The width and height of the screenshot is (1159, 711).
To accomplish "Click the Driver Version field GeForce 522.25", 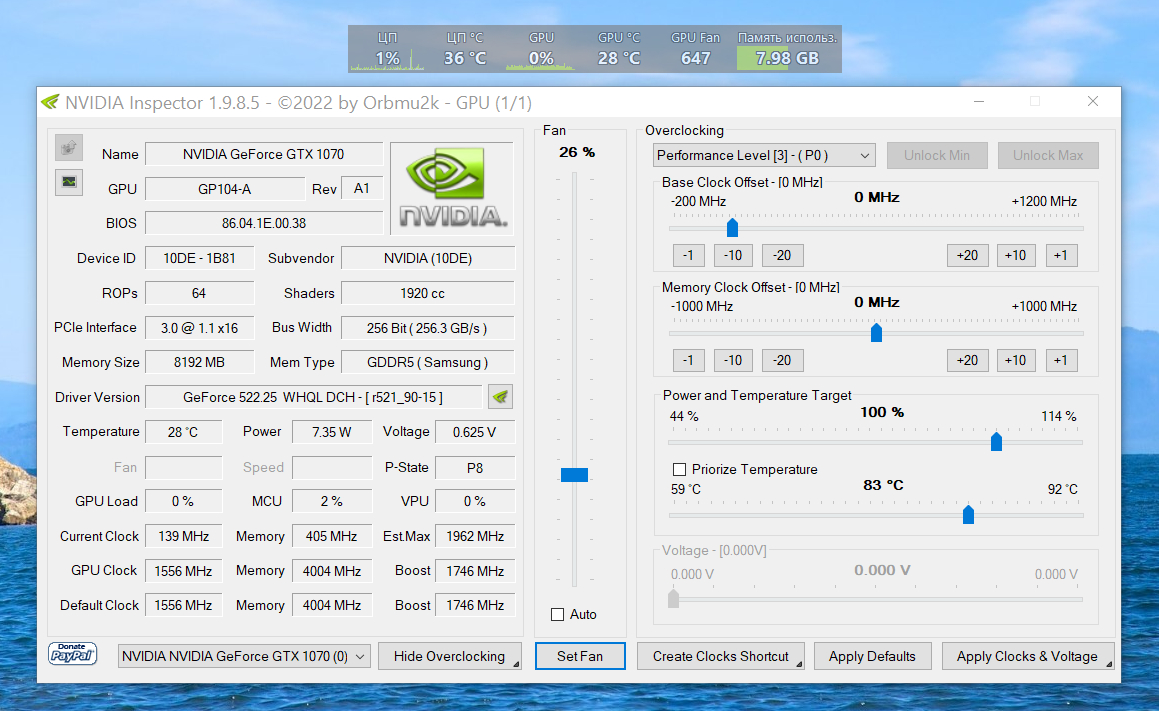I will [313, 397].
